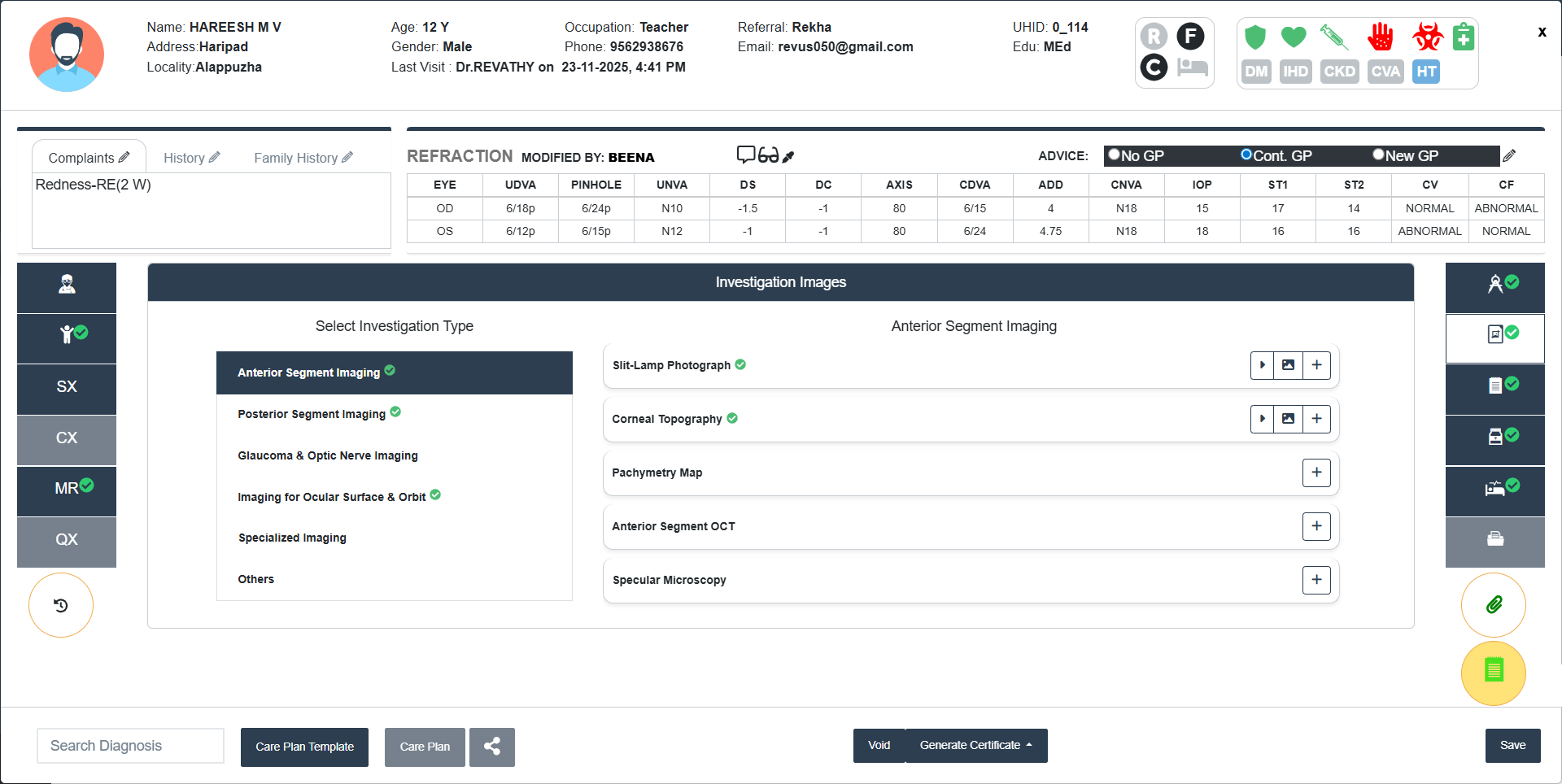Click the Save button
1562x784 pixels.
click(1512, 745)
